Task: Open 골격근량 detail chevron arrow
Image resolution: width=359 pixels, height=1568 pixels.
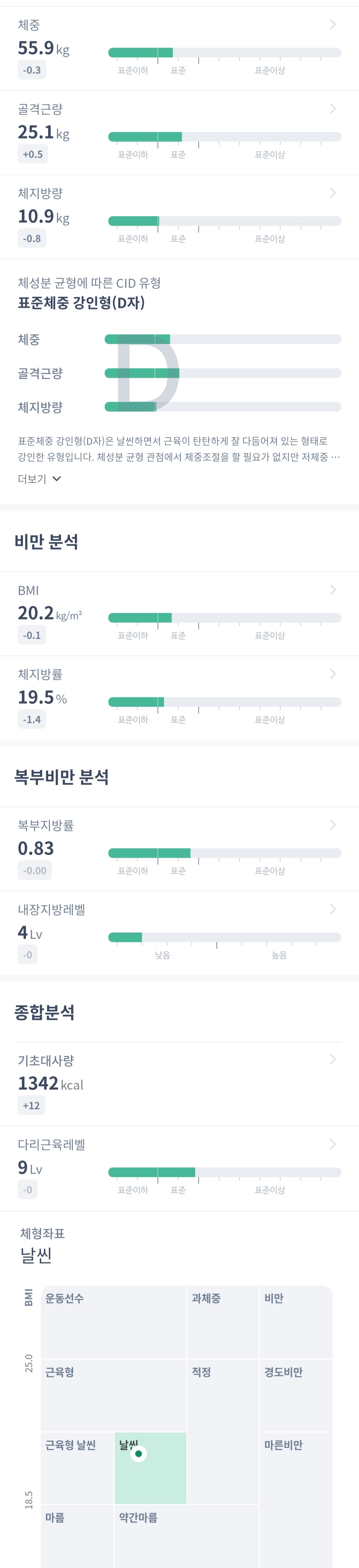Action: click(x=332, y=109)
